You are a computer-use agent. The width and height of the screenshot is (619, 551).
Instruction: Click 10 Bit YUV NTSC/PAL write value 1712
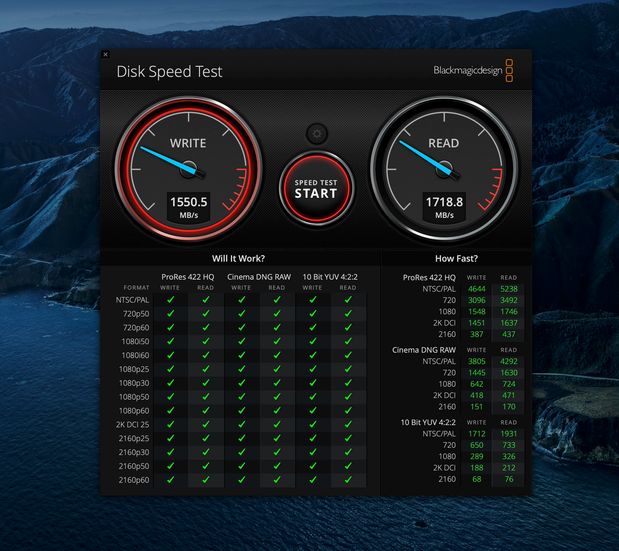476,434
